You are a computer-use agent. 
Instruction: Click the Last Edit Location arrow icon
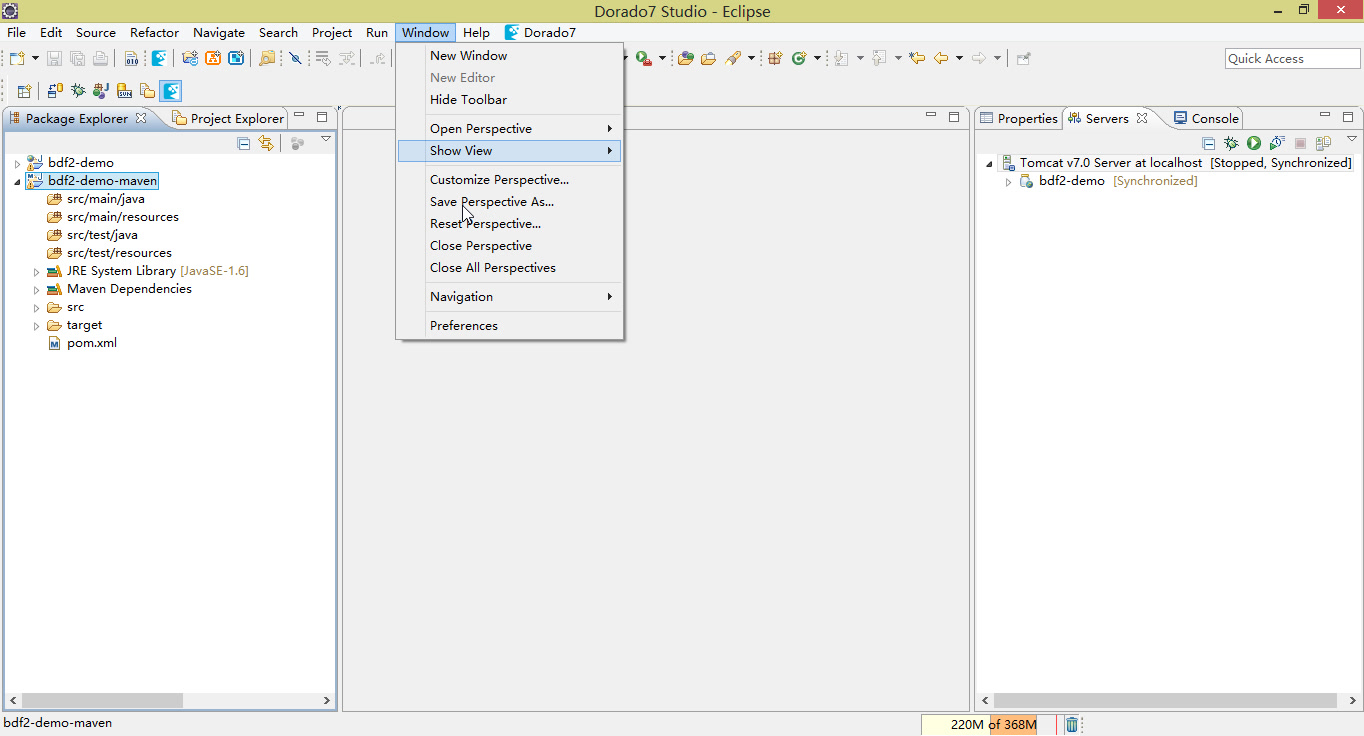point(917,58)
